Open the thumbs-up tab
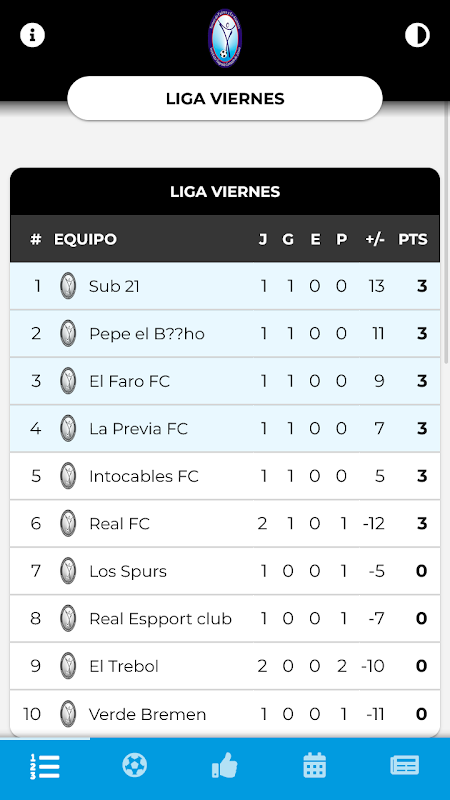Screen dimensions: 450x800 (225, 766)
